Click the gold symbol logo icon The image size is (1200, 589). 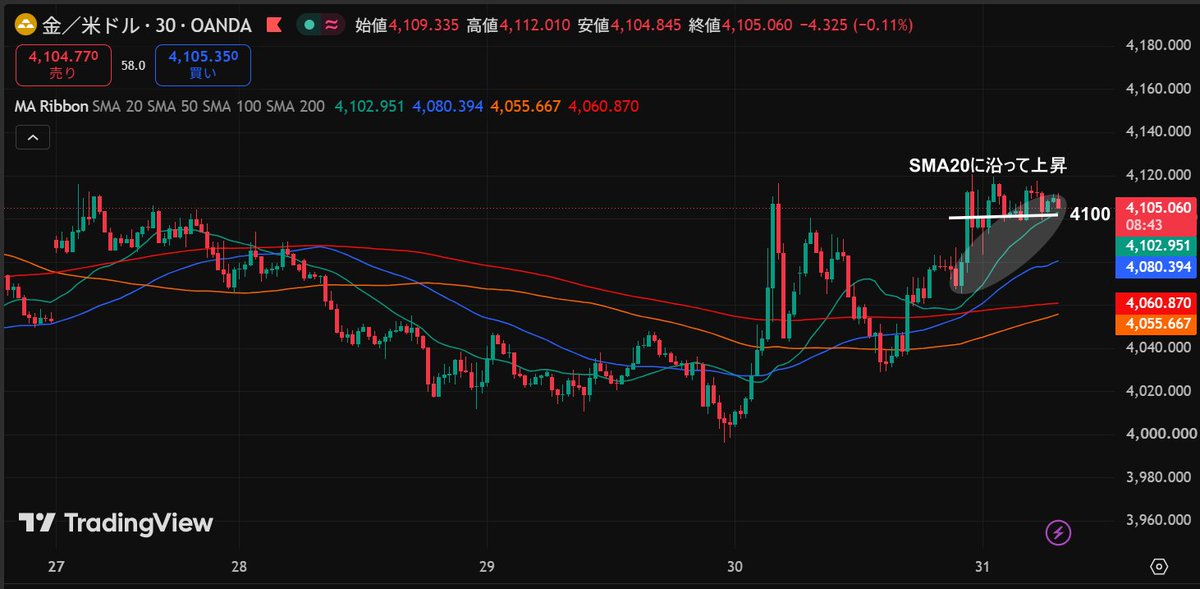click(24, 24)
